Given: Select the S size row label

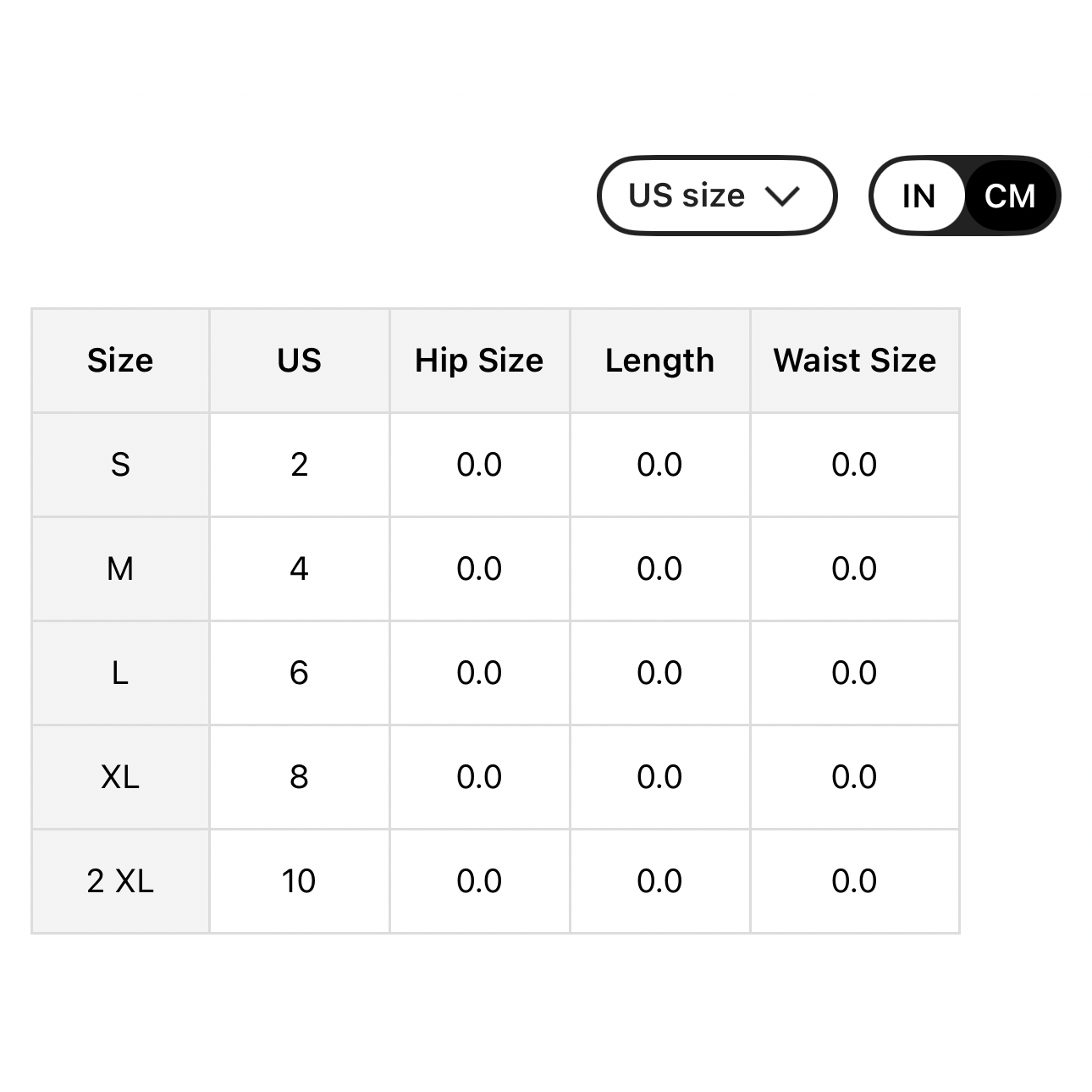Looking at the screenshot, I should pyautogui.click(x=120, y=465).
